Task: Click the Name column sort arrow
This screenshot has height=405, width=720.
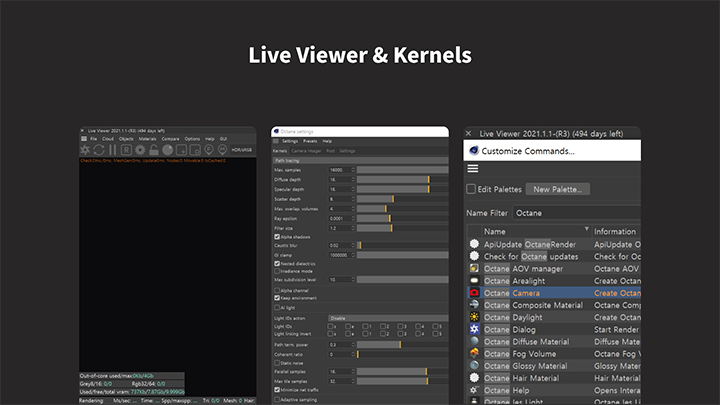Action: tap(586, 229)
